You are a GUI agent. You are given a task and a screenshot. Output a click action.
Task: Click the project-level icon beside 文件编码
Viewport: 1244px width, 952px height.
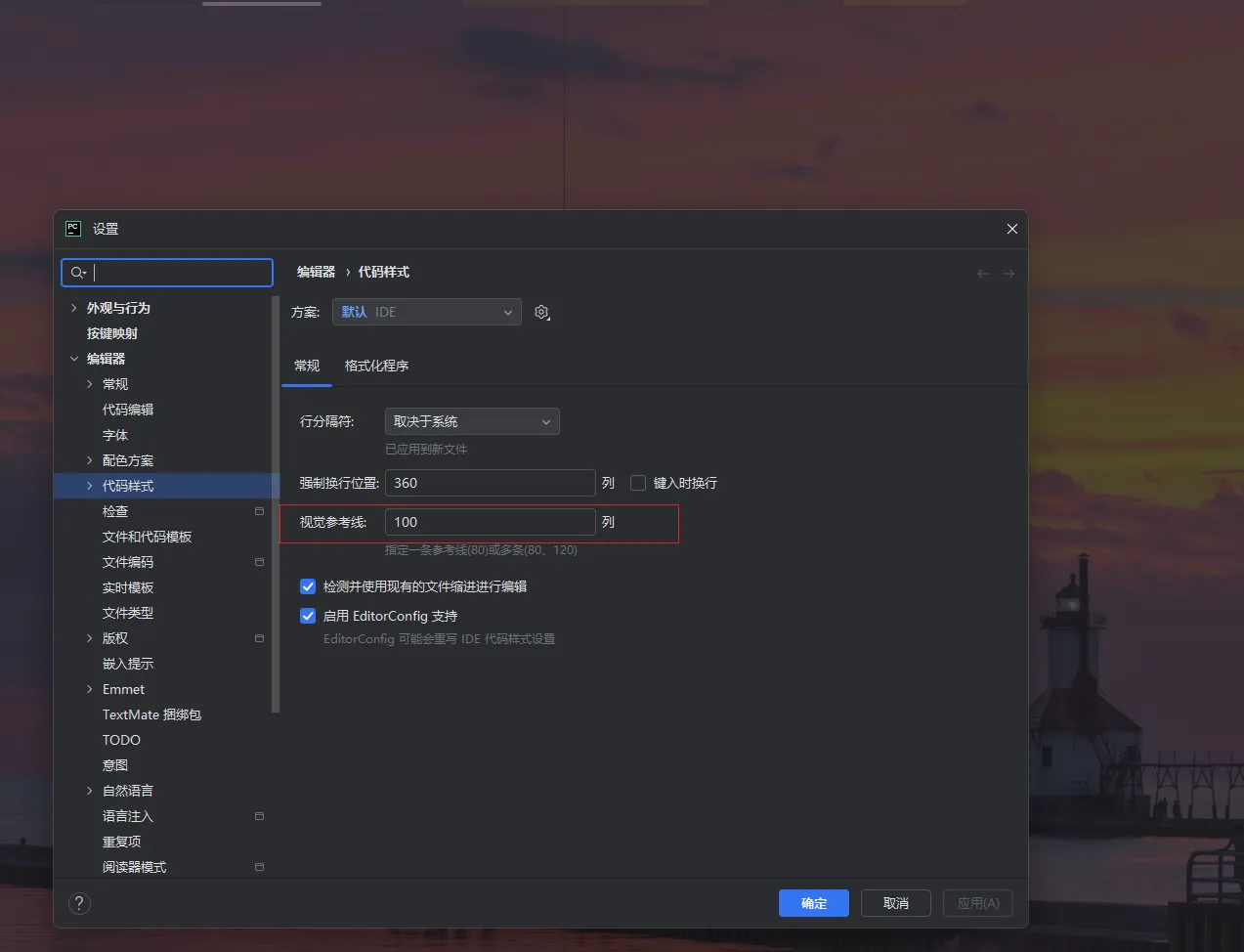[259, 562]
